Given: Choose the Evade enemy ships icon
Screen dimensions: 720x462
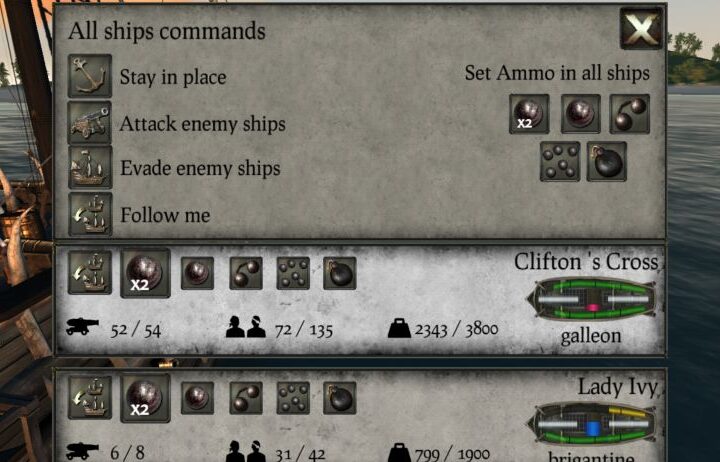Looking at the screenshot, I should coord(90,168).
